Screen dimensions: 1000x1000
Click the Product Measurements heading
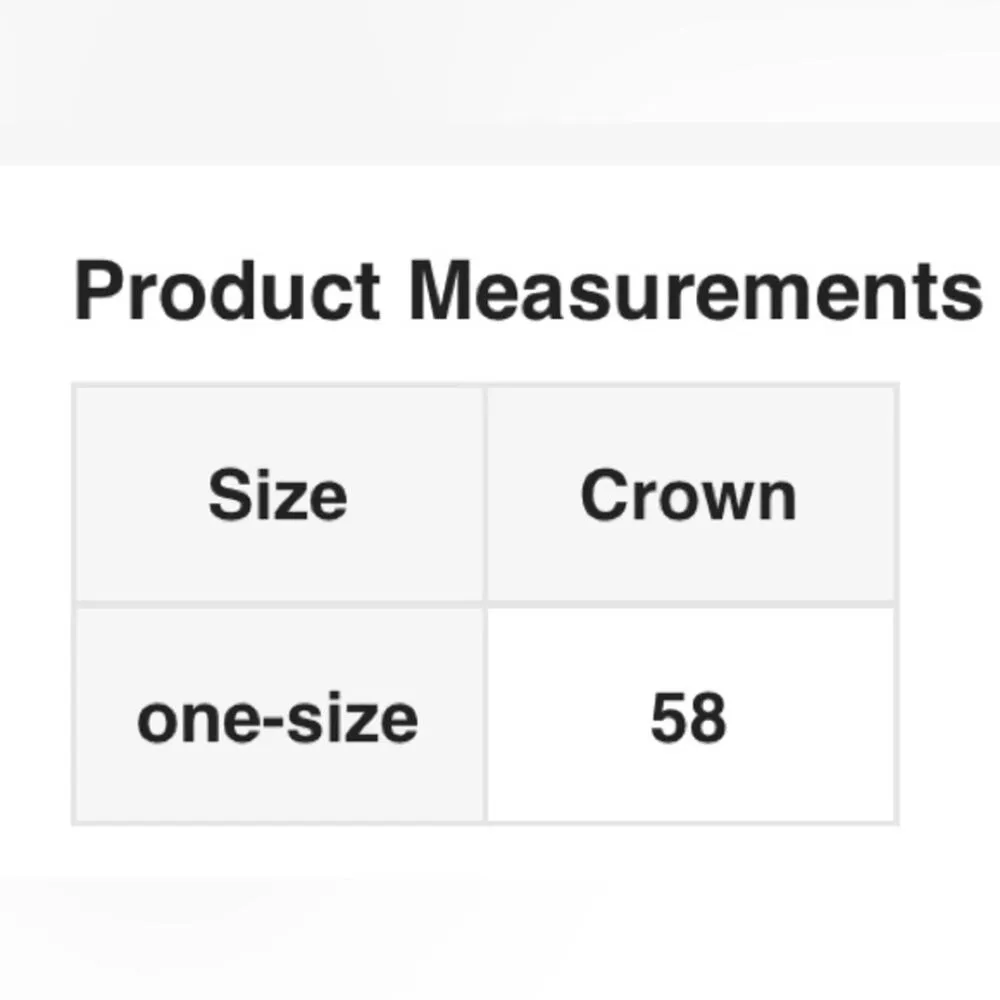pos(527,291)
